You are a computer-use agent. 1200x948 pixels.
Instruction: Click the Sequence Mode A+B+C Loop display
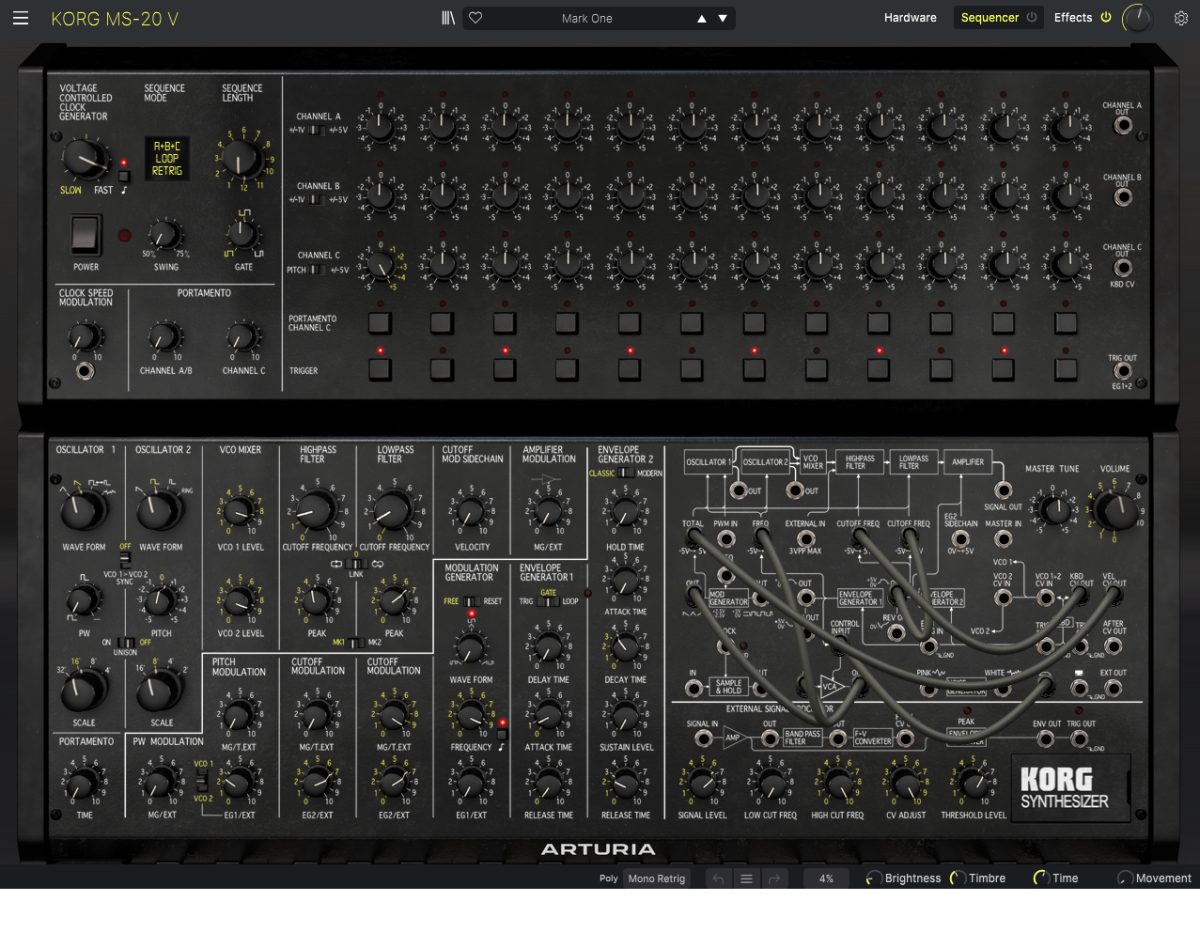167,158
